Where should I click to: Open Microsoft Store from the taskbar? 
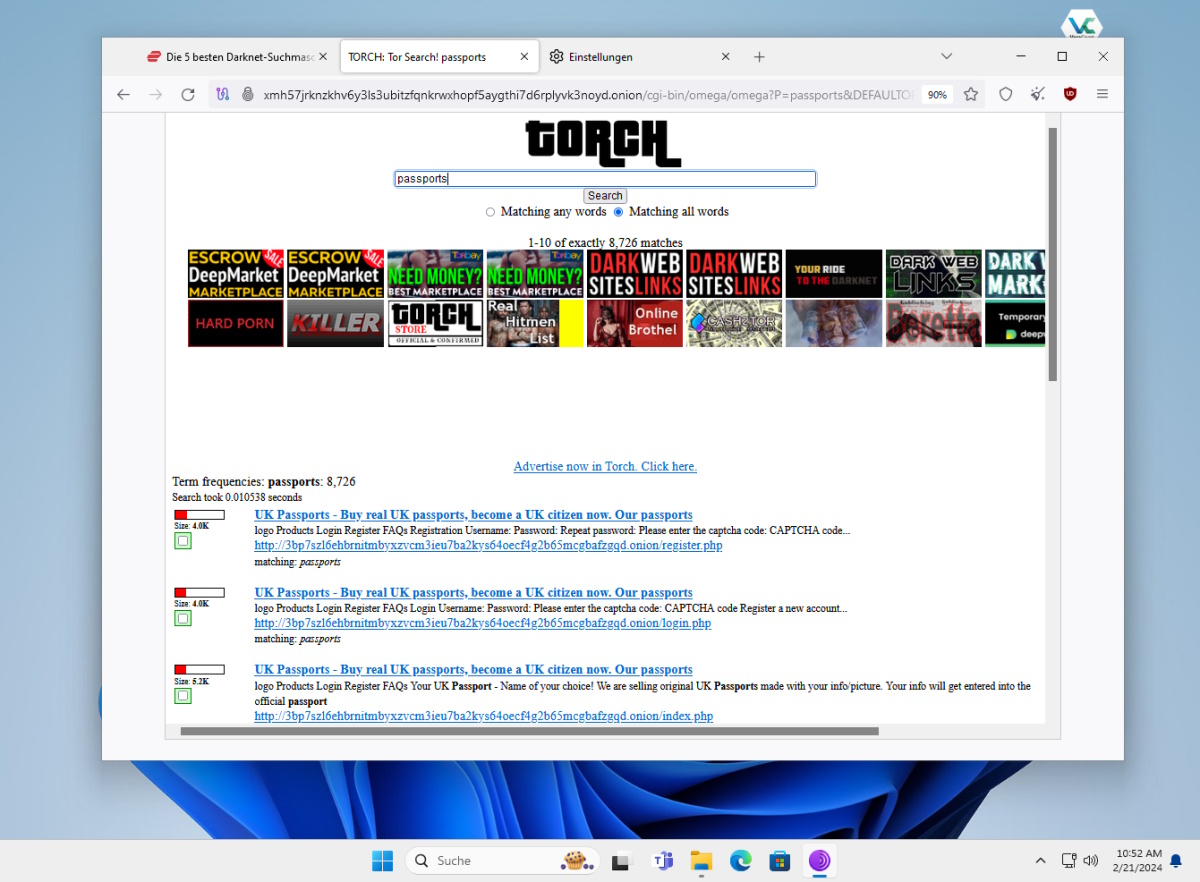[780, 860]
